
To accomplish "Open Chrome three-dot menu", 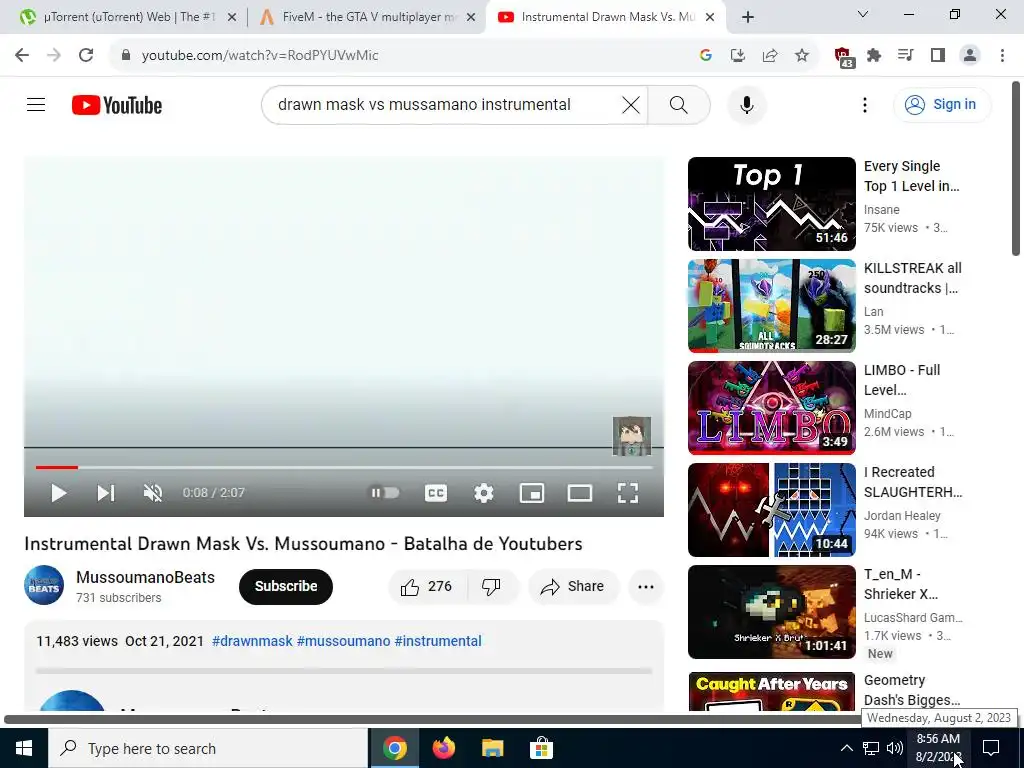I will [1002, 56].
